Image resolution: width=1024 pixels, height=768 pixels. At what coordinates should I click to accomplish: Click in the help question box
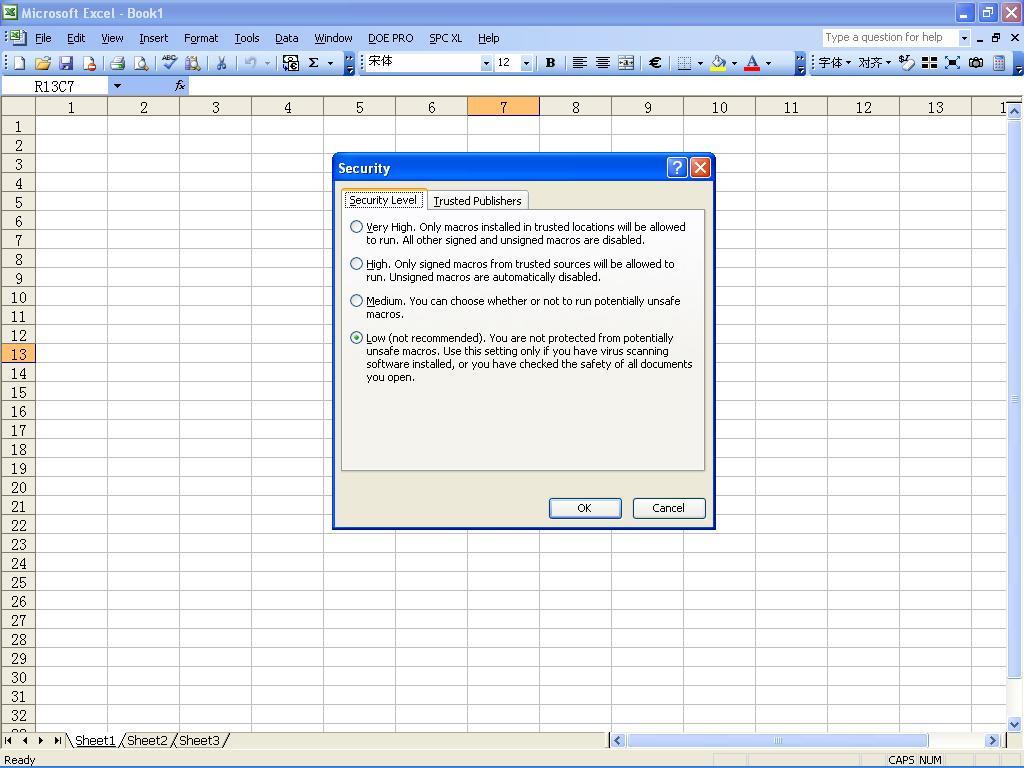[889, 38]
